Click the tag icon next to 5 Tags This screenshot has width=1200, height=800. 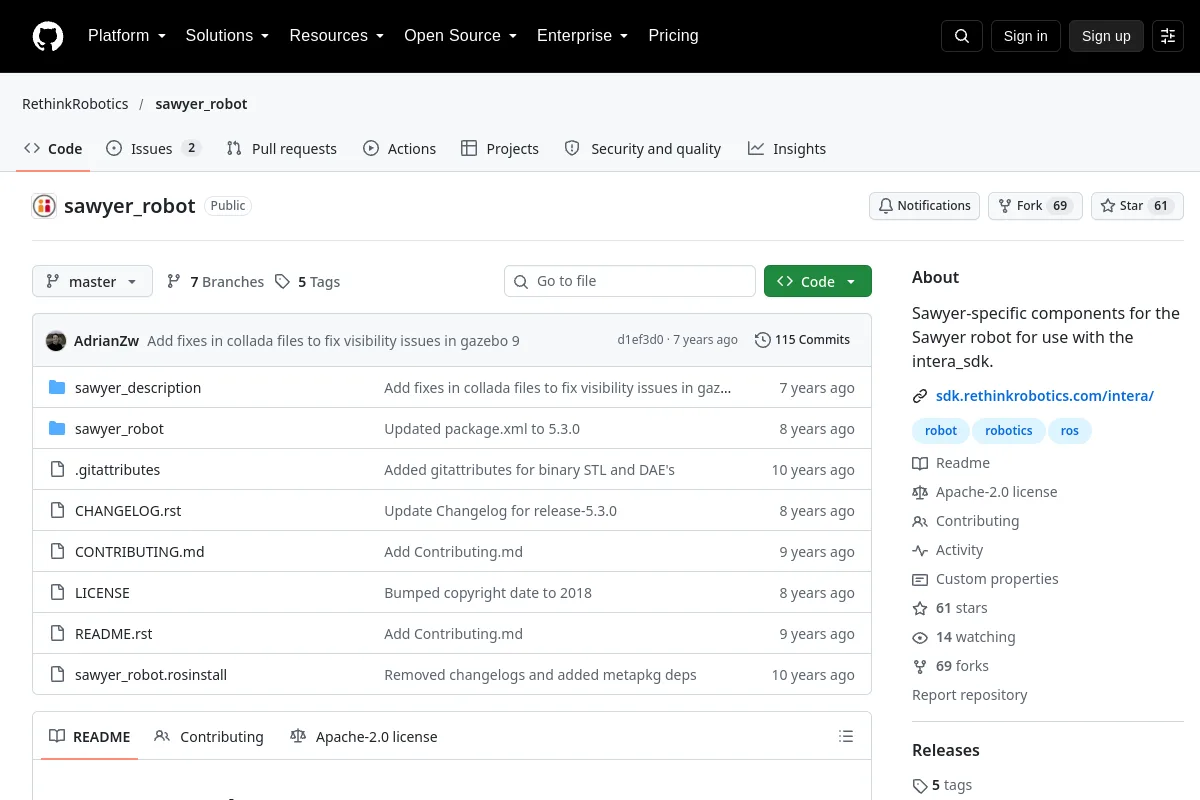pyautogui.click(x=283, y=282)
